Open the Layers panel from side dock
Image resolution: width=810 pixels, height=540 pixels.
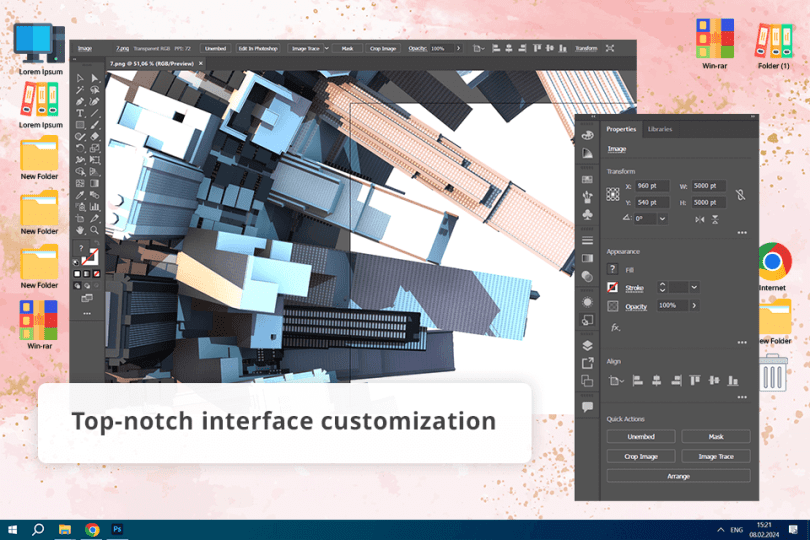587,345
